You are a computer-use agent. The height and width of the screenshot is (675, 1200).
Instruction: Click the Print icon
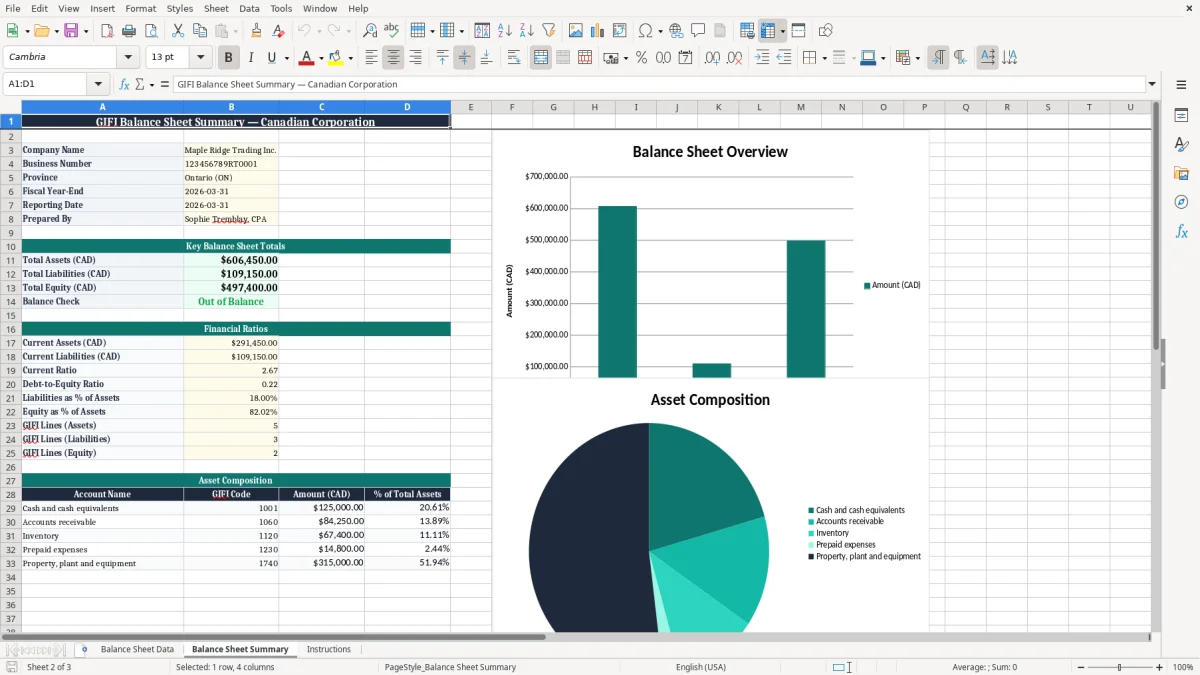tap(128, 31)
